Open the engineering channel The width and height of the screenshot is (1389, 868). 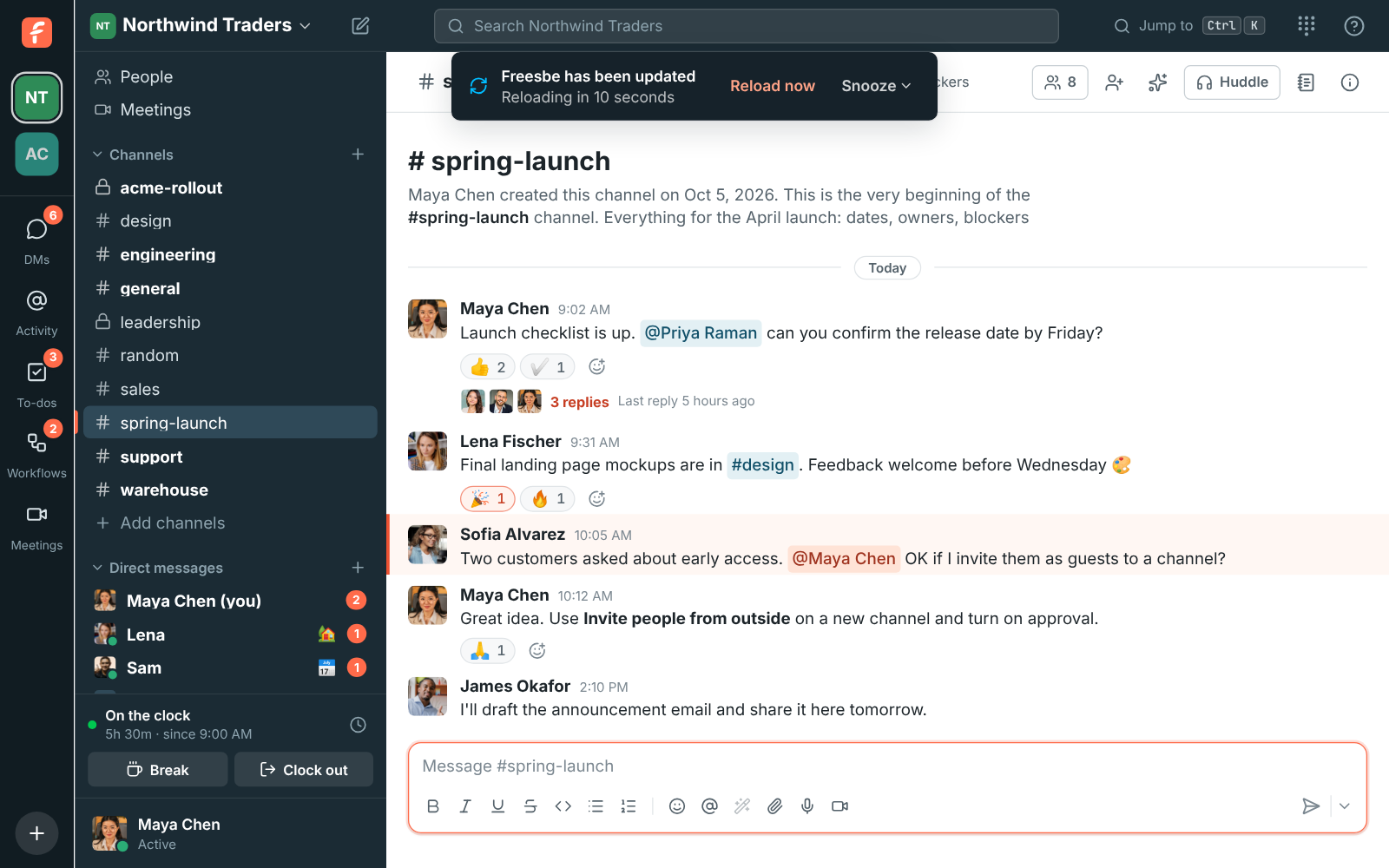[230, 254]
